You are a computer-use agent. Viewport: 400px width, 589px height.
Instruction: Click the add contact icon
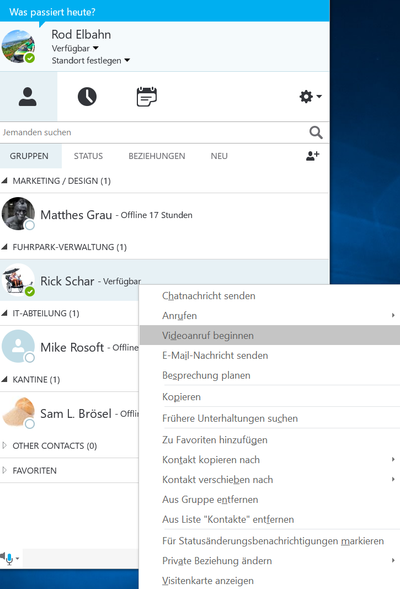[x=312, y=156]
